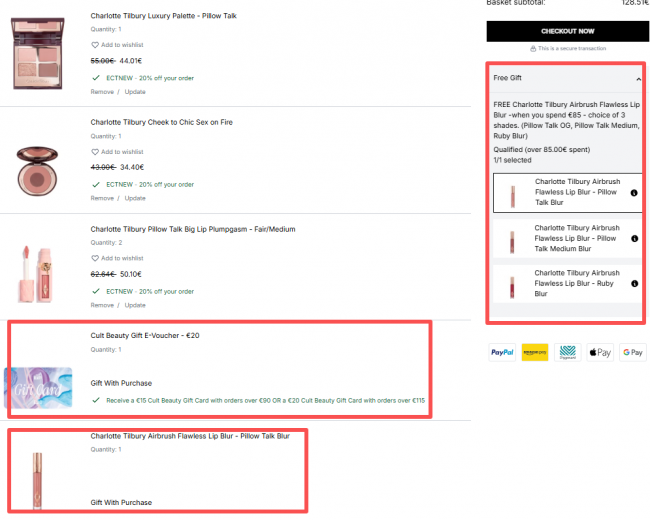Click the CHECKOUT NOW button

point(568,31)
